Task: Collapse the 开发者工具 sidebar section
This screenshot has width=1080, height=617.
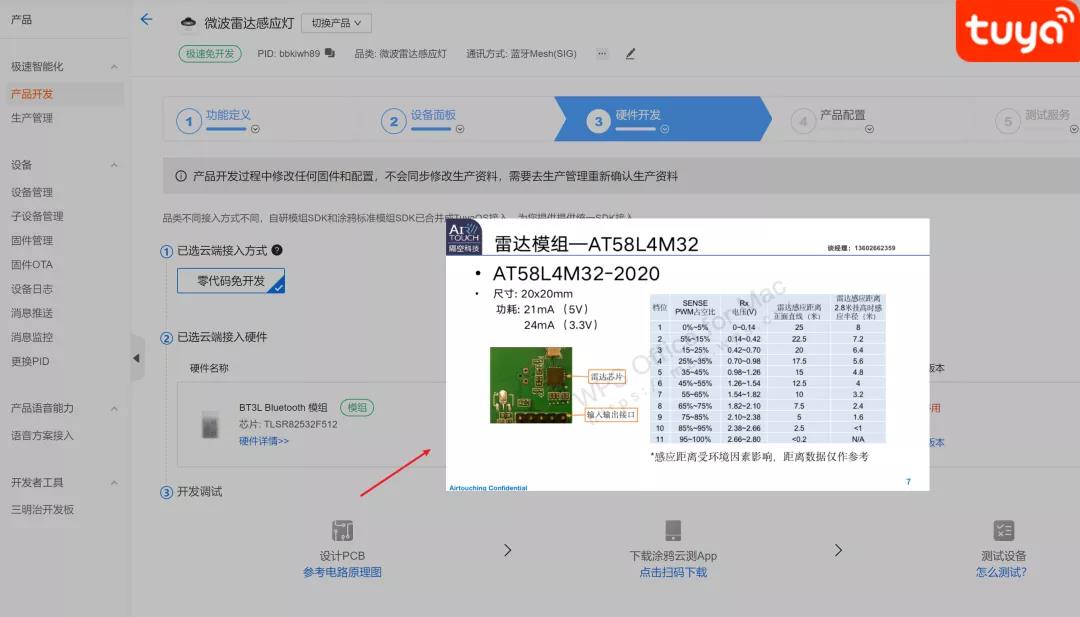Action: 114,483
